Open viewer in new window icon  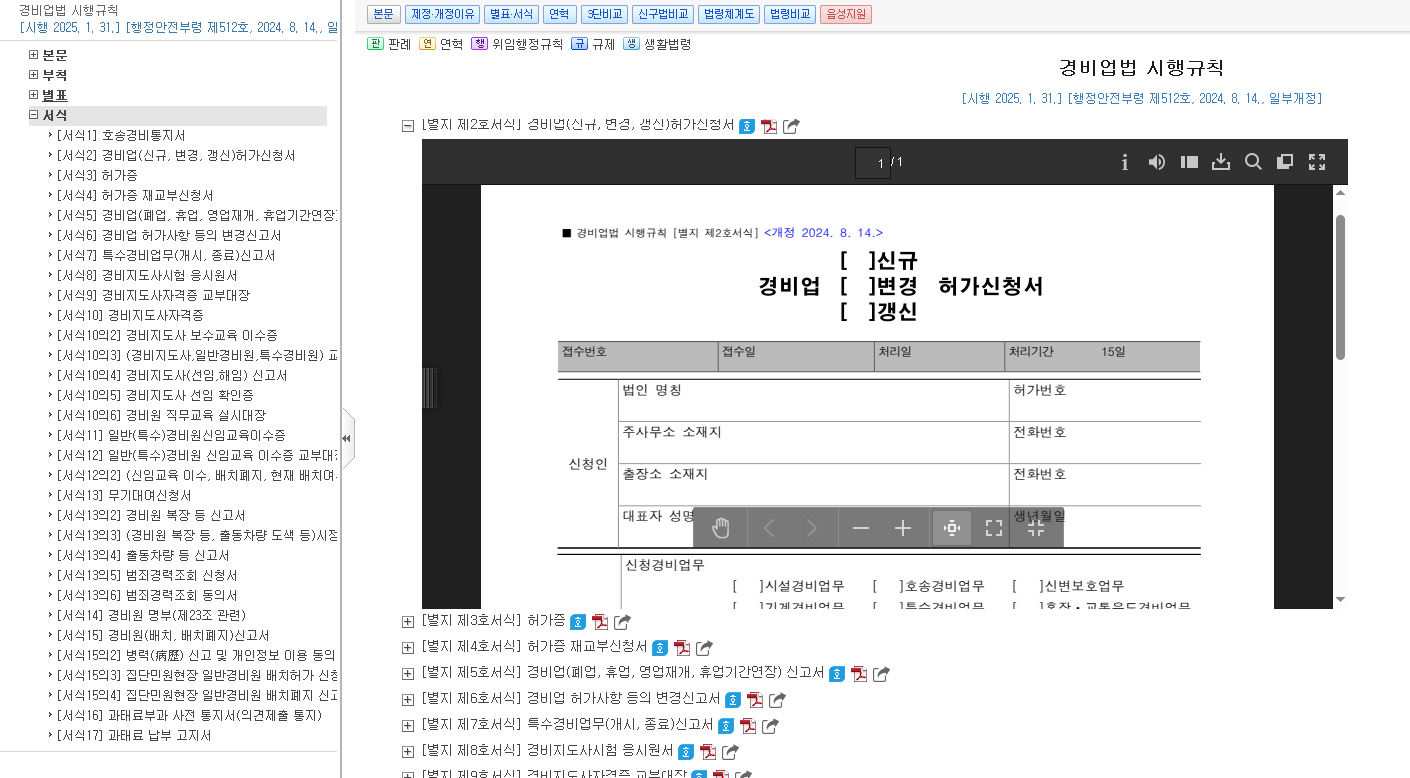click(1285, 162)
